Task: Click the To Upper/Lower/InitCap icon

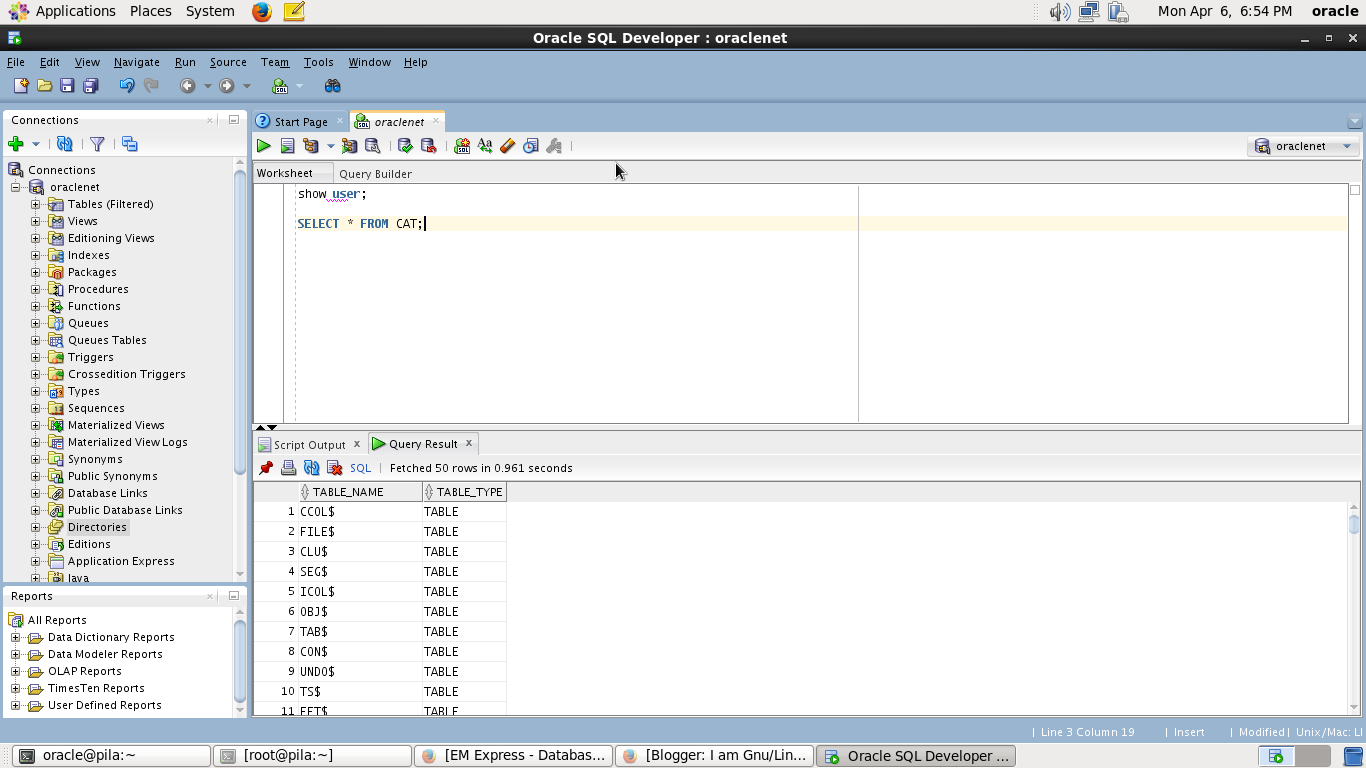Action: (485, 146)
